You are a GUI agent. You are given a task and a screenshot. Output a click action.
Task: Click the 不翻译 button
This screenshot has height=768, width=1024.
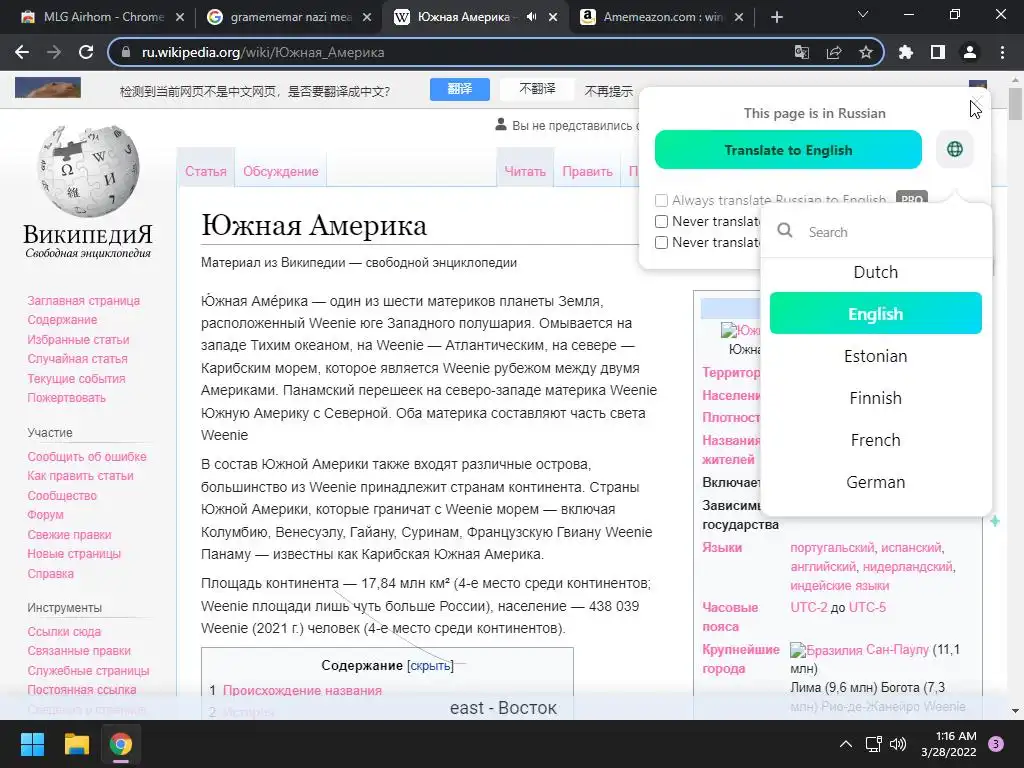[537, 89]
